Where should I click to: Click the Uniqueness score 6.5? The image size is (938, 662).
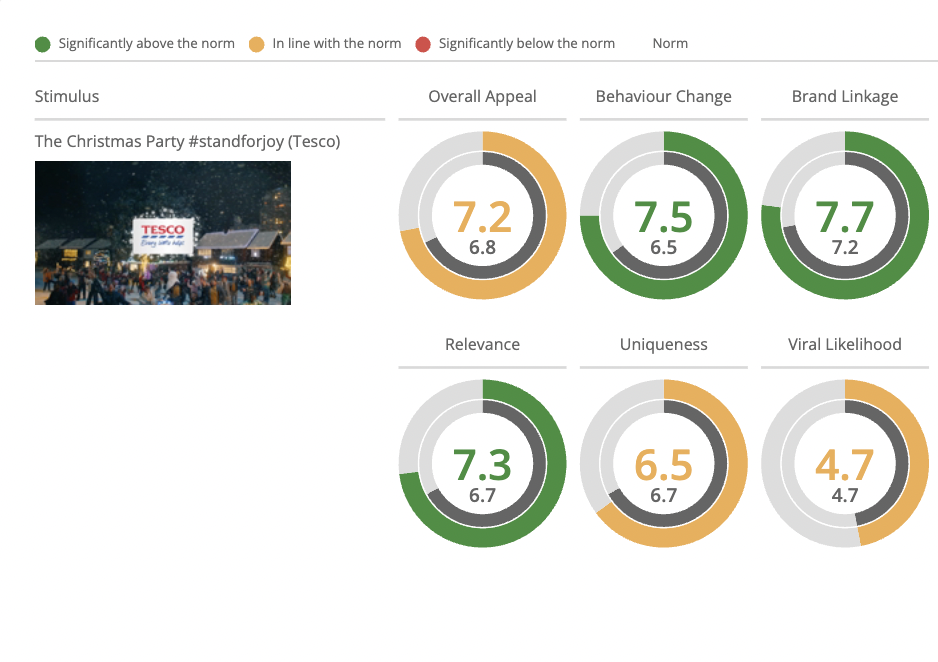point(663,465)
